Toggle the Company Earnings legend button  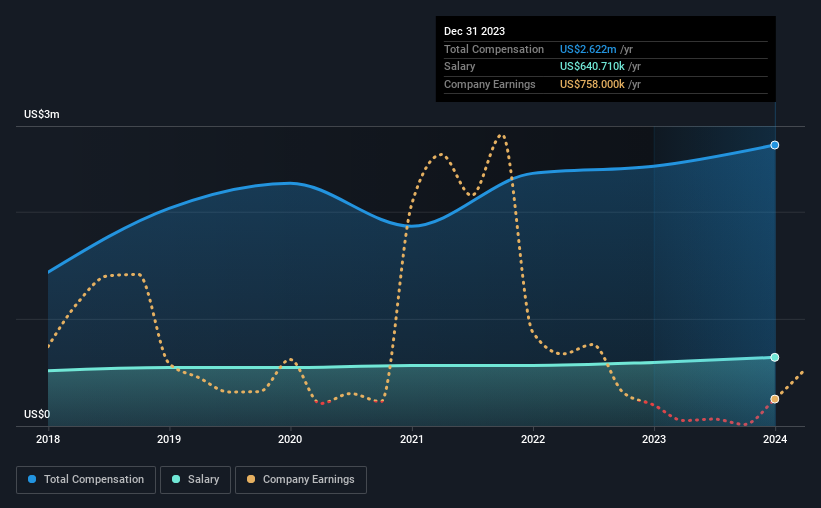301,480
